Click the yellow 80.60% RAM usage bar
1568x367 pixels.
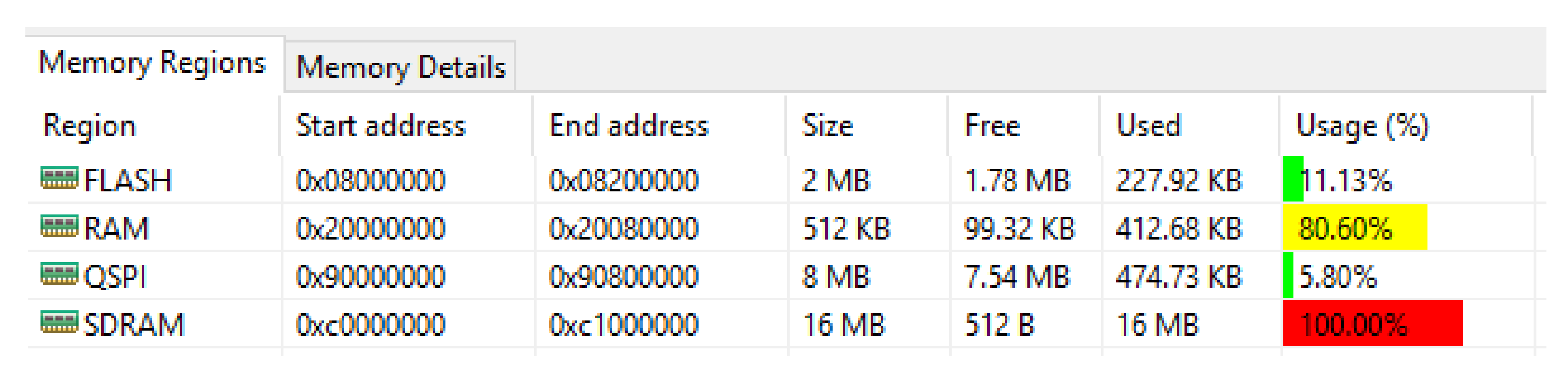1354,228
